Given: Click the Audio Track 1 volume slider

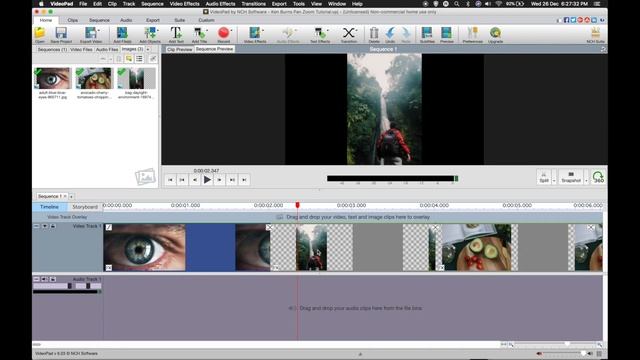Looking at the screenshot, I should point(54,286).
